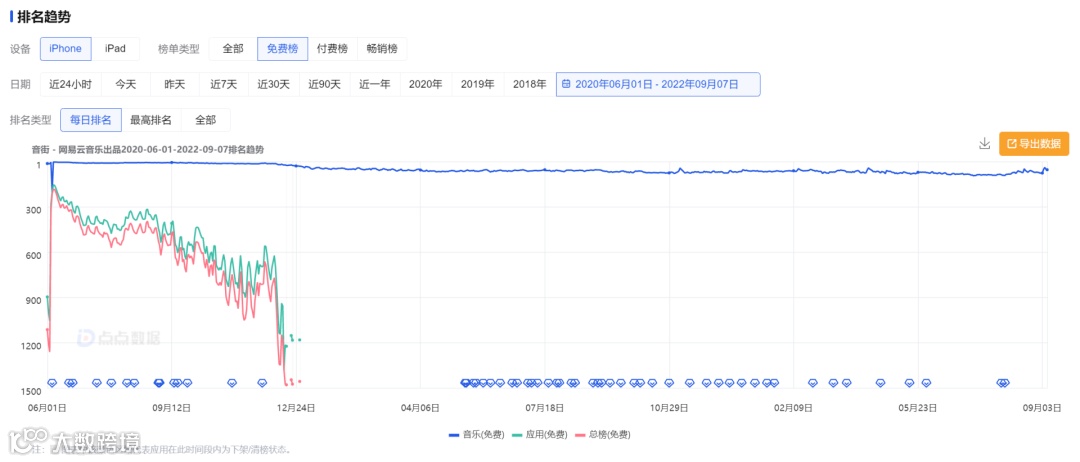Click the 12月24日 axis date label
1080x462 pixels.
(296, 408)
